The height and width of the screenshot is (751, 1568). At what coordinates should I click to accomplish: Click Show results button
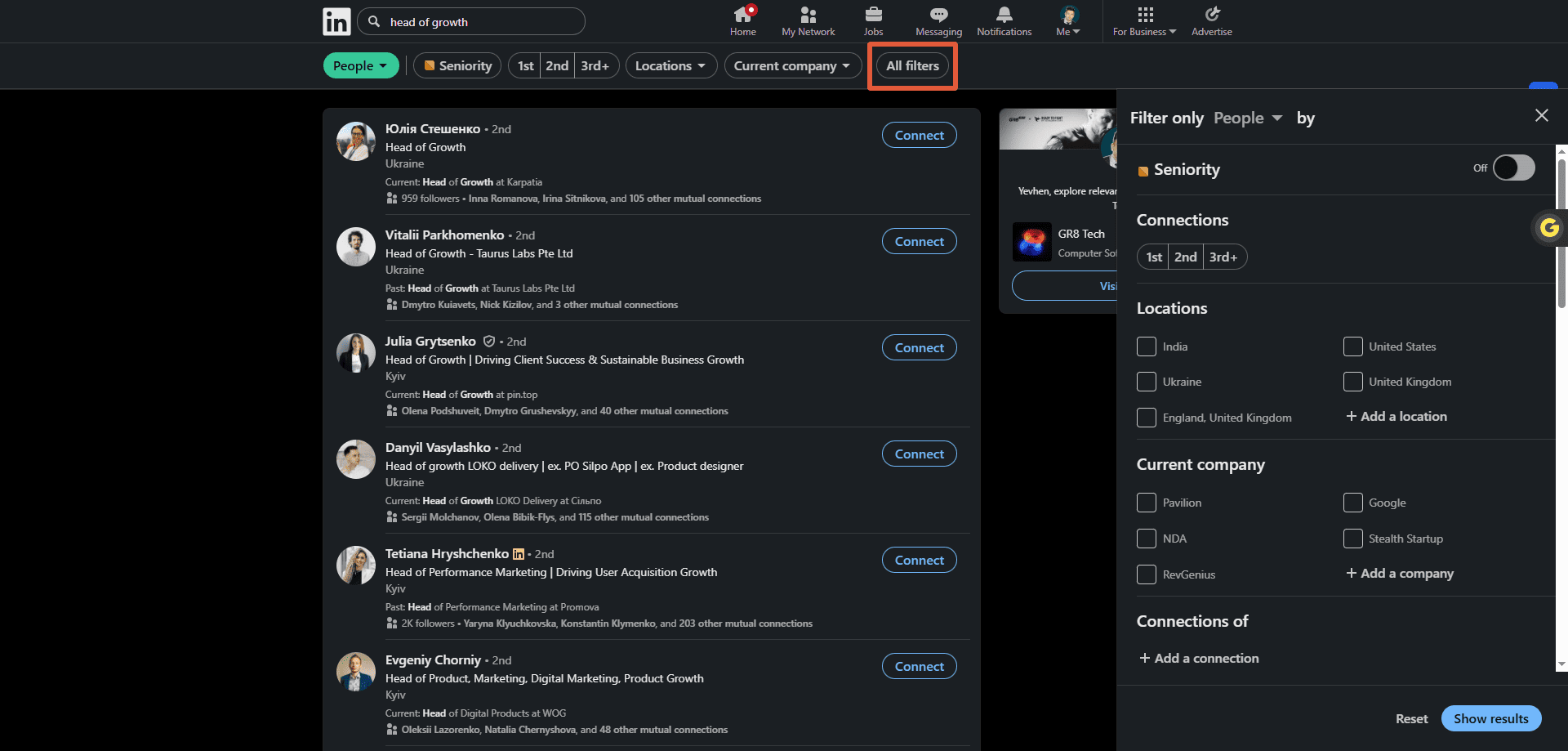(x=1491, y=718)
